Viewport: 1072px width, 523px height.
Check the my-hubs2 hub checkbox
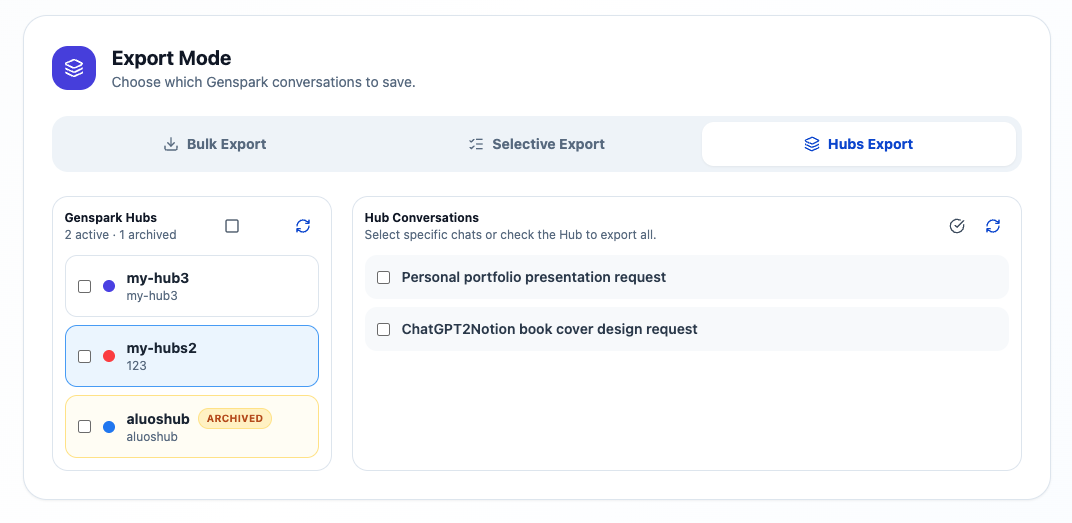pyautogui.click(x=84, y=356)
